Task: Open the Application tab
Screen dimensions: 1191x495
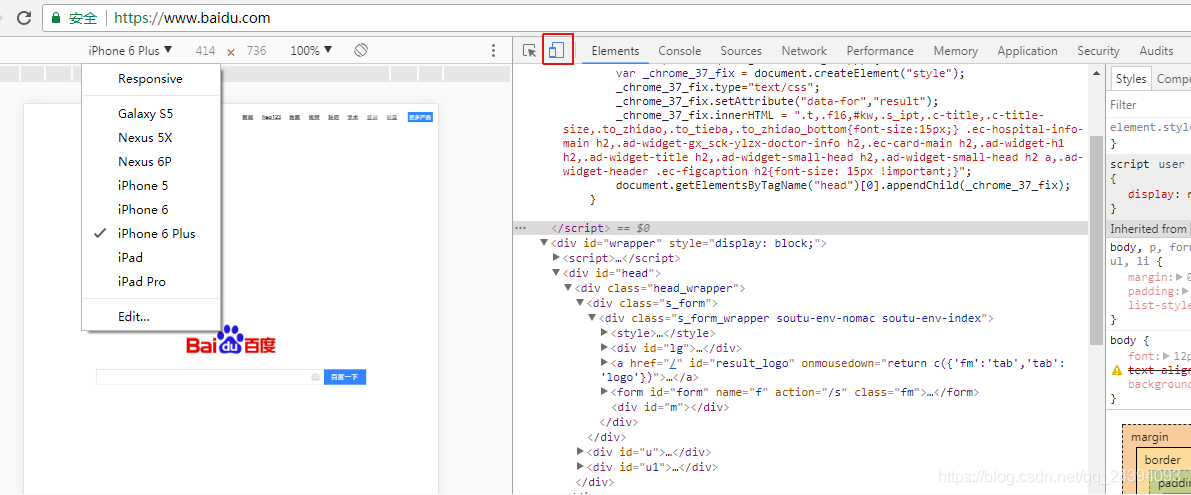Action: [x=1028, y=51]
